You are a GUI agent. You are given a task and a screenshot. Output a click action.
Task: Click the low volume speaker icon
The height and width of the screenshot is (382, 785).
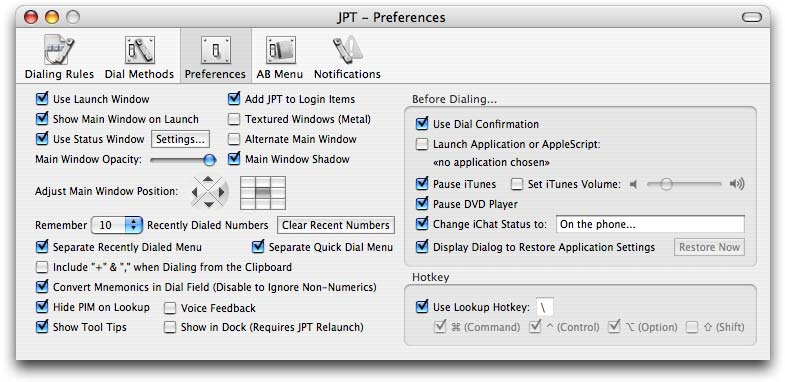633,184
